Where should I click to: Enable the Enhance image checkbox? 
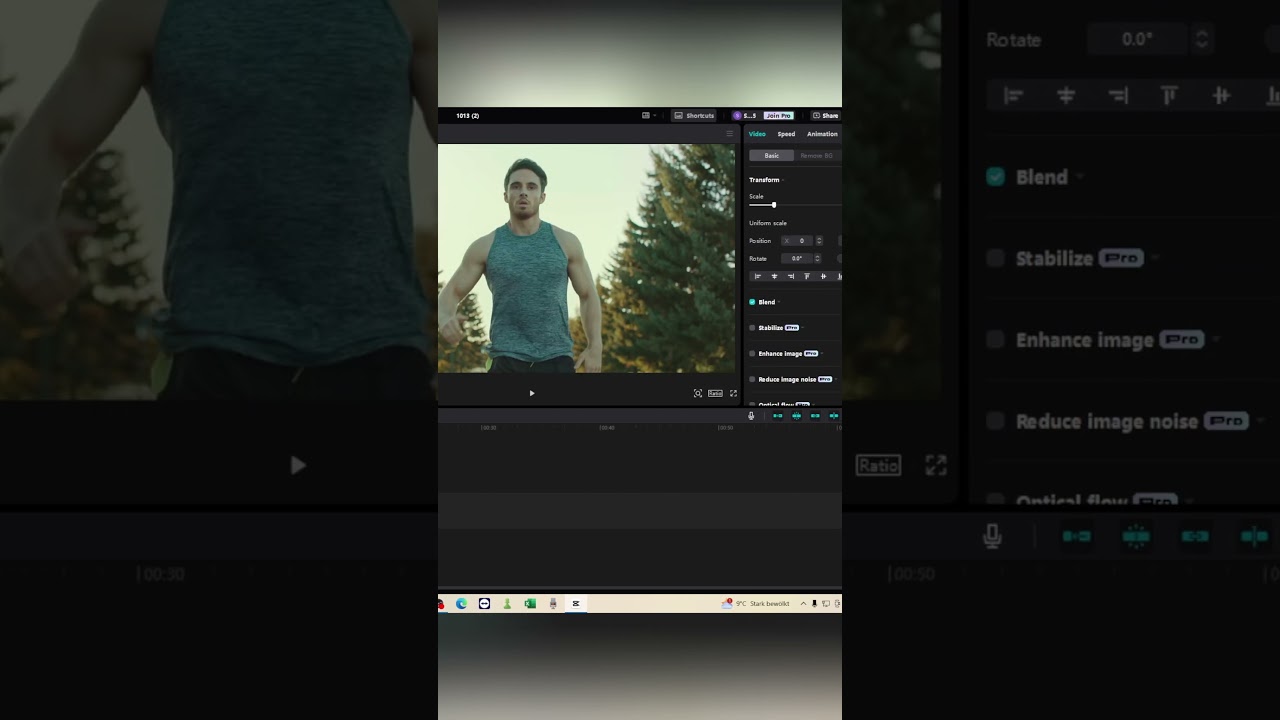click(752, 354)
